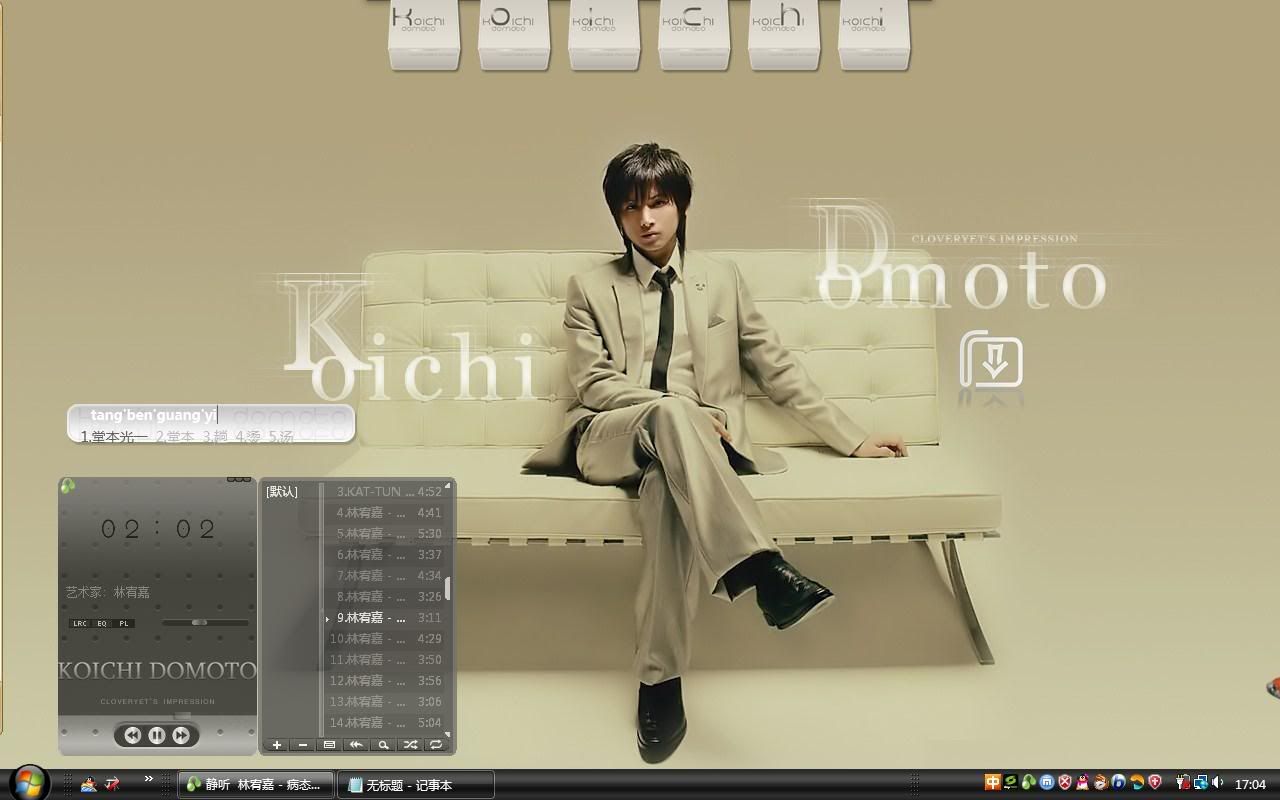Toggle the PL playlist panel

124,623
